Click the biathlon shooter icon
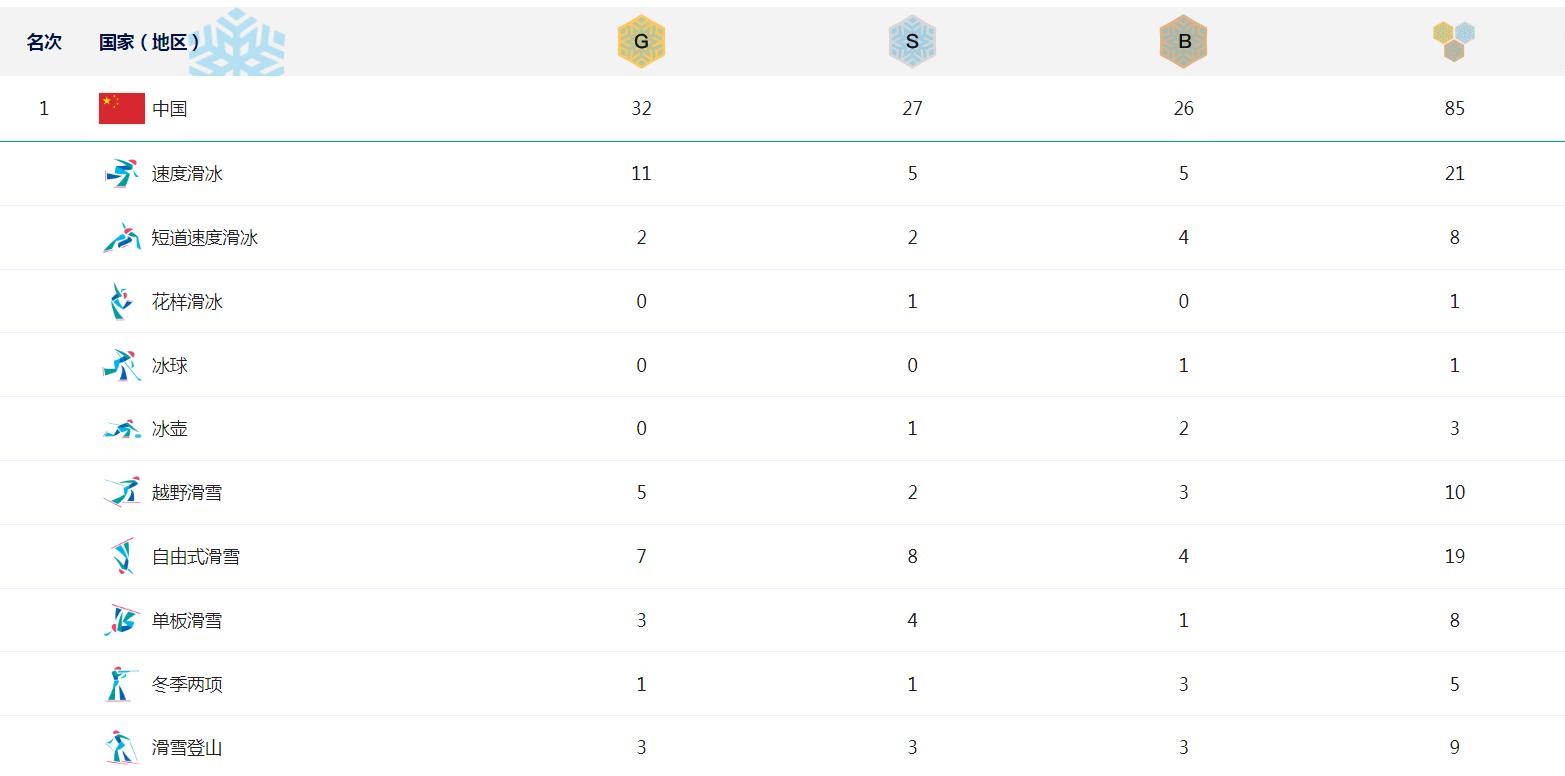The image size is (1565, 776). pyautogui.click(x=121, y=684)
